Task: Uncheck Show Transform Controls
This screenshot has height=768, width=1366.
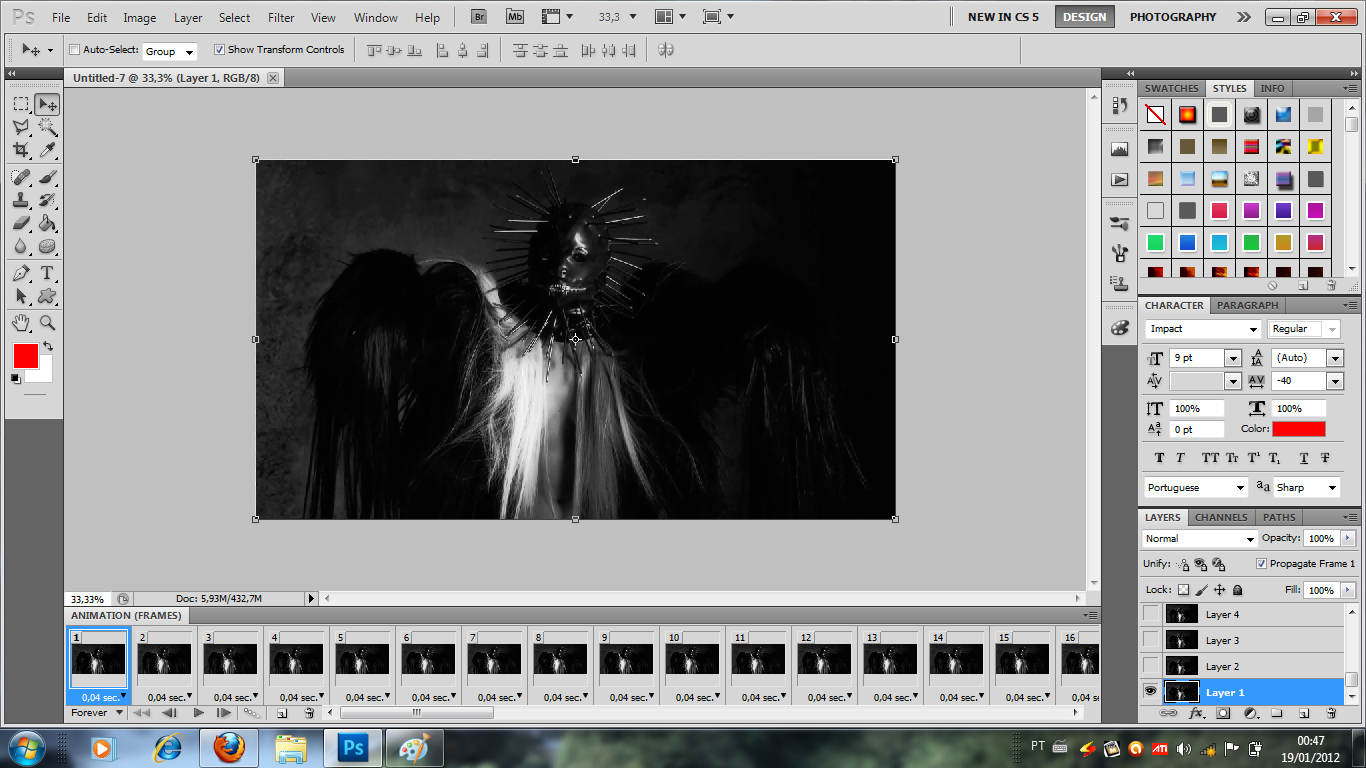Action: coord(220,50)
